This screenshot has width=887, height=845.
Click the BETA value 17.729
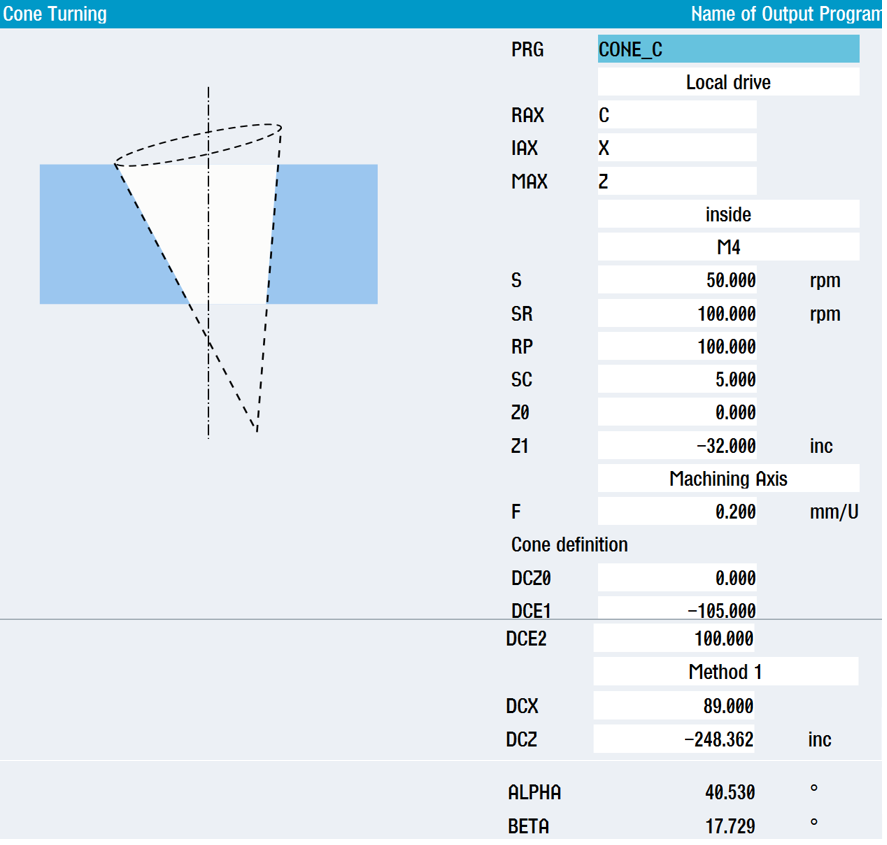tap(730, 826)
